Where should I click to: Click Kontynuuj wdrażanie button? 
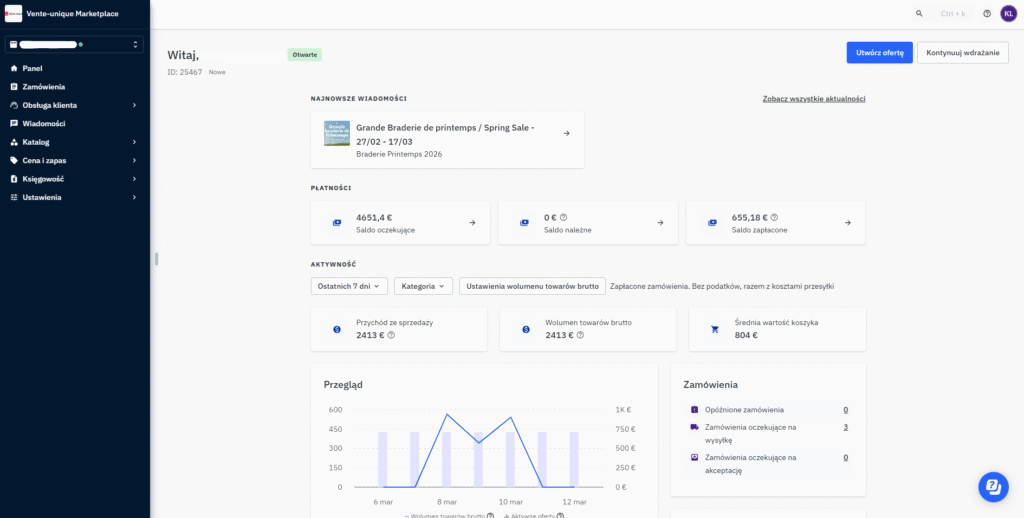[963, 53]
